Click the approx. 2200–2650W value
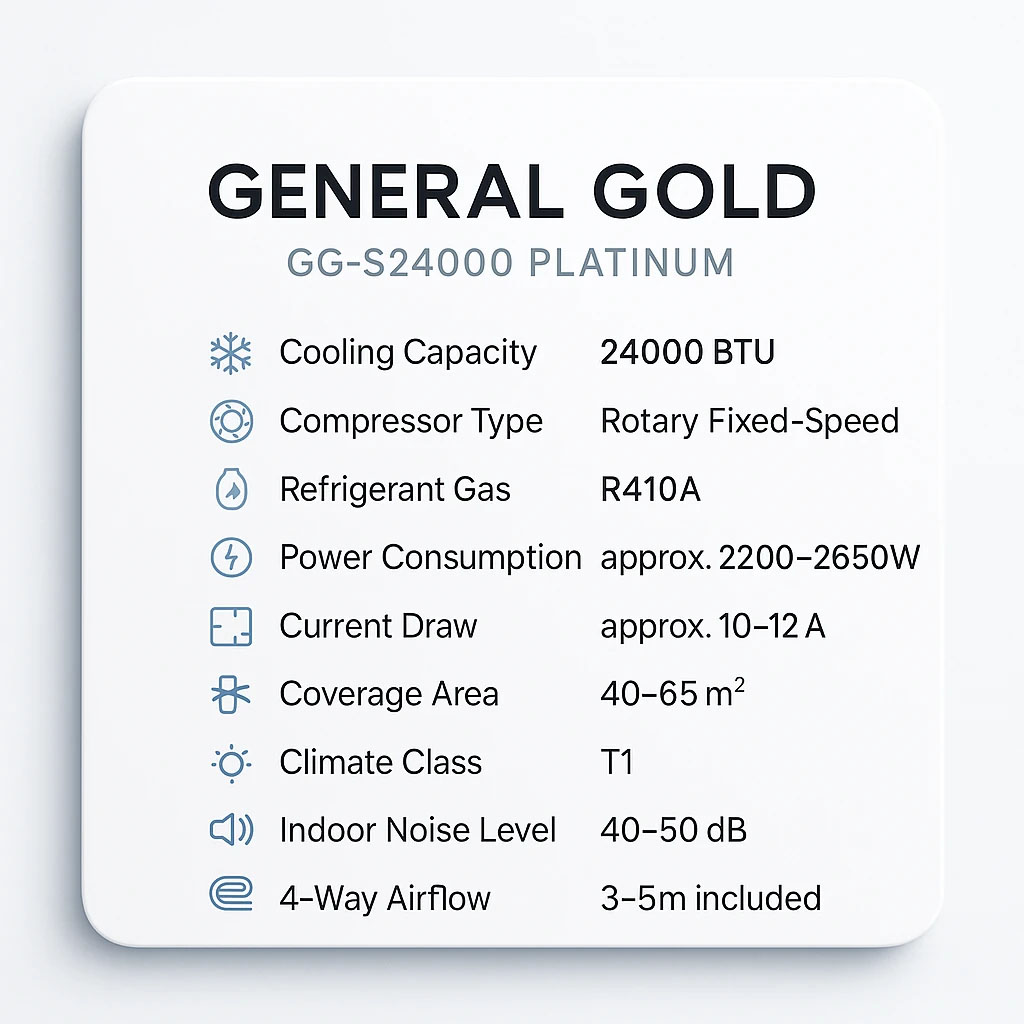Viewport: 1024px width, 1024px height. pyautogui.click(x=759, y=558)
